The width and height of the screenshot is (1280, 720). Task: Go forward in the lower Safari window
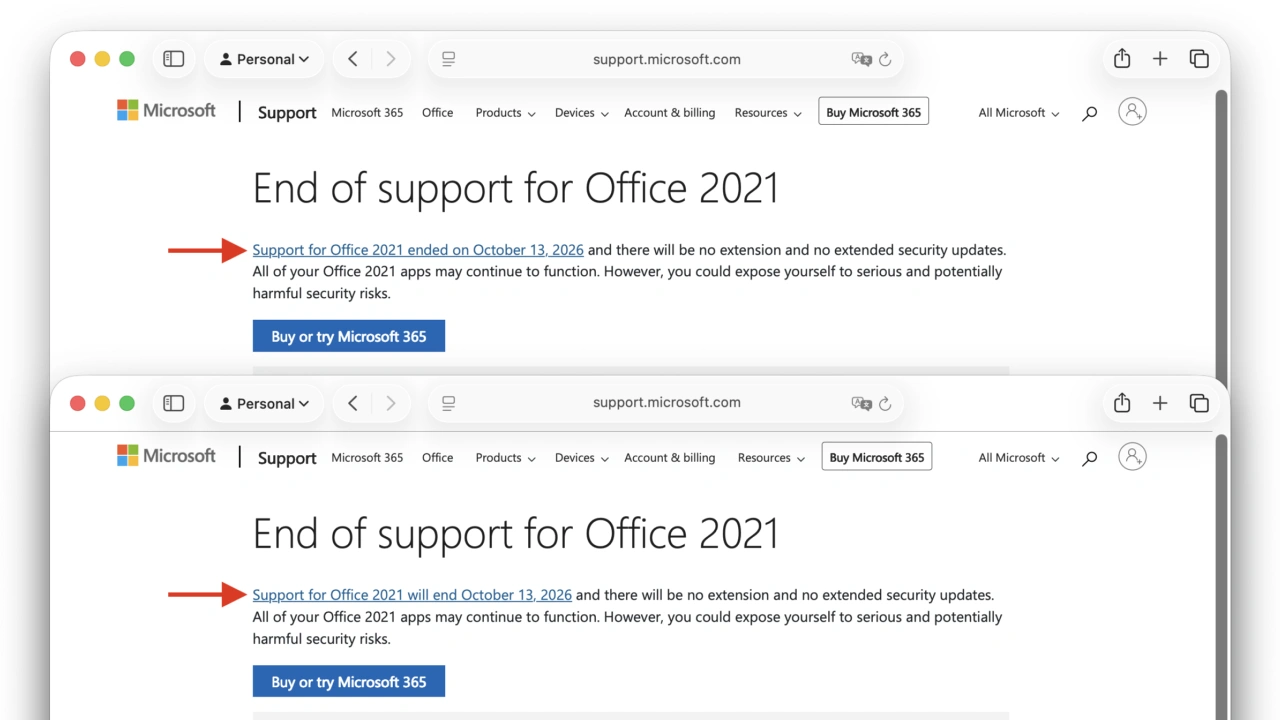coord(391,403)
